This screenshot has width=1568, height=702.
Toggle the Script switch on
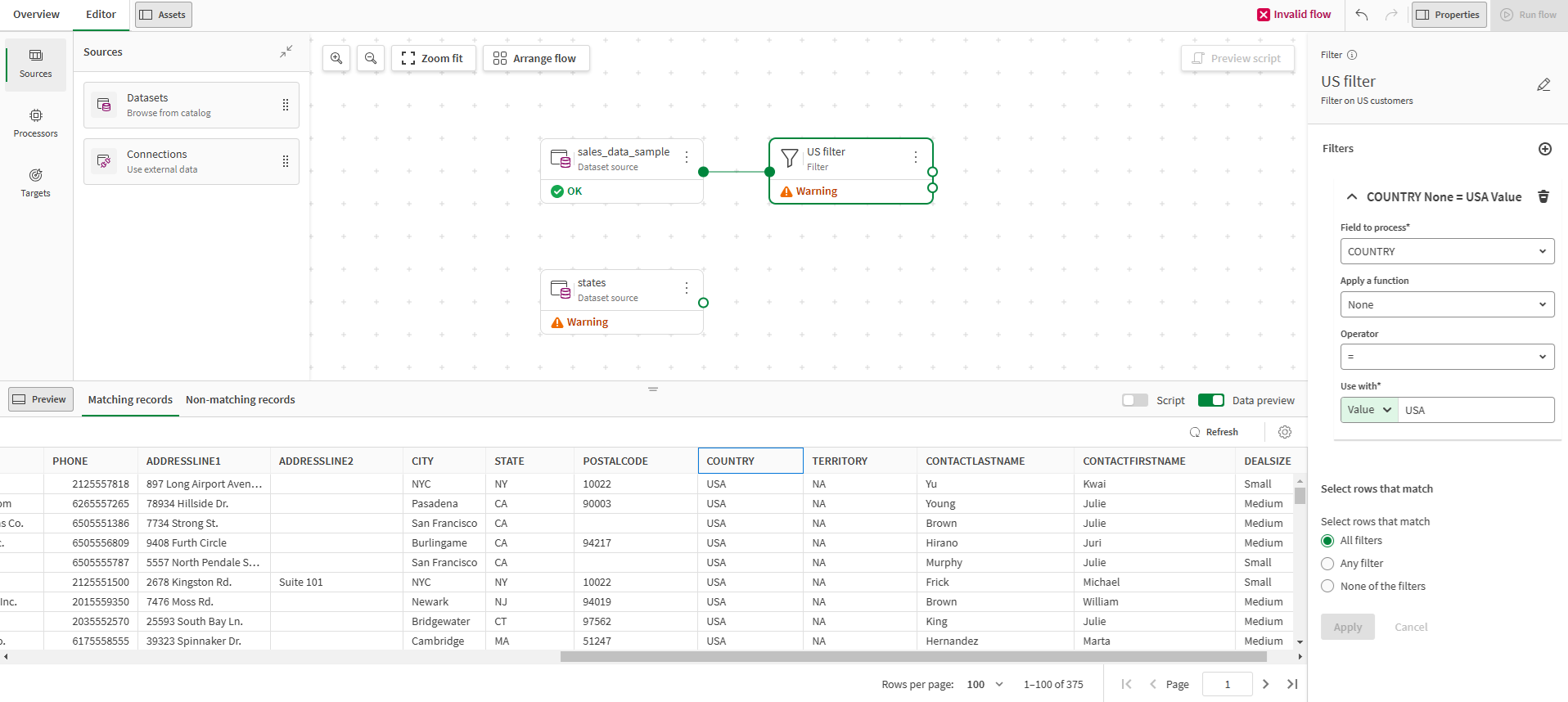(x=1135, y=400)
